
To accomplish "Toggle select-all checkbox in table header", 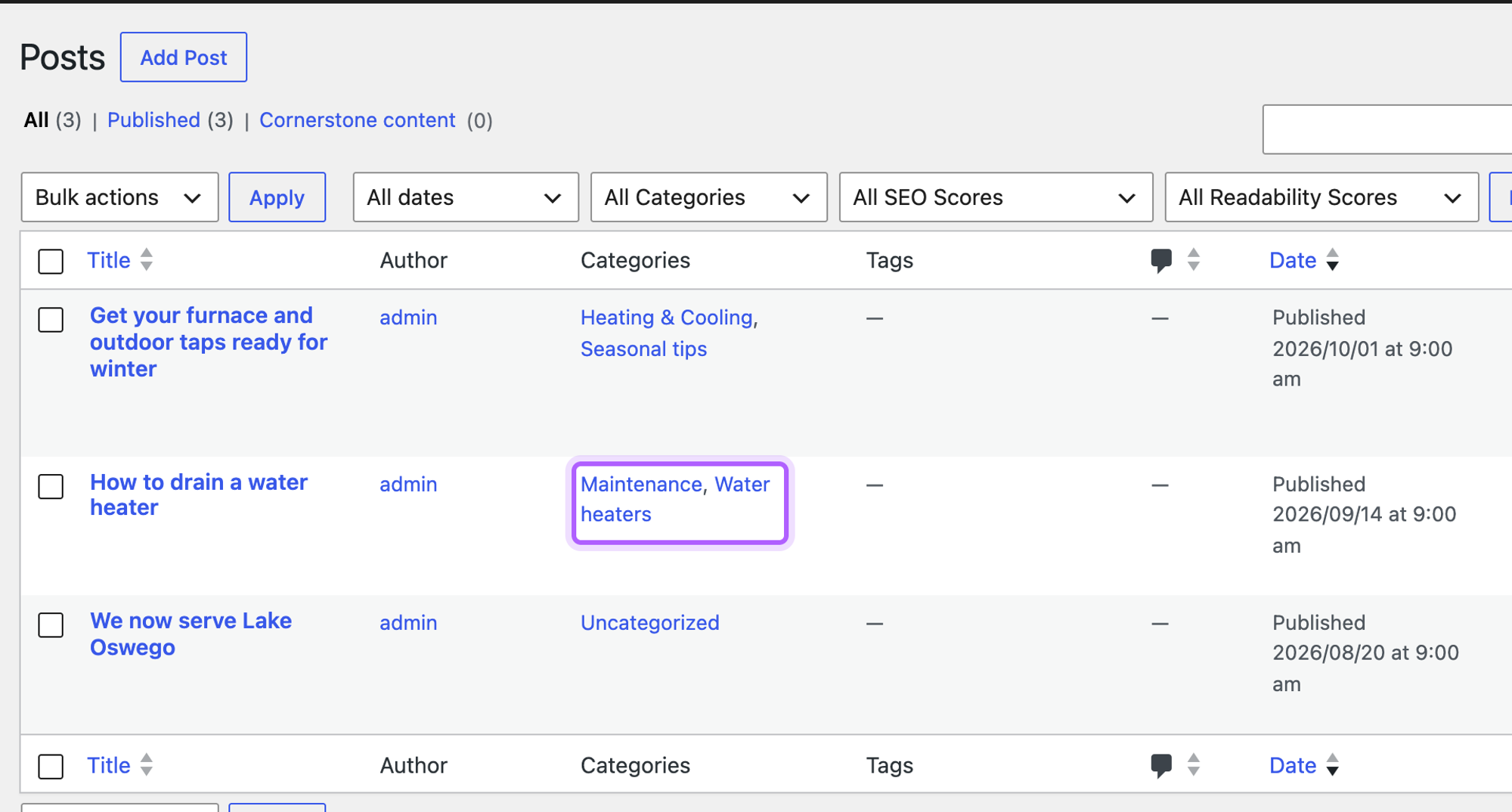I will [x=51, y=262].
